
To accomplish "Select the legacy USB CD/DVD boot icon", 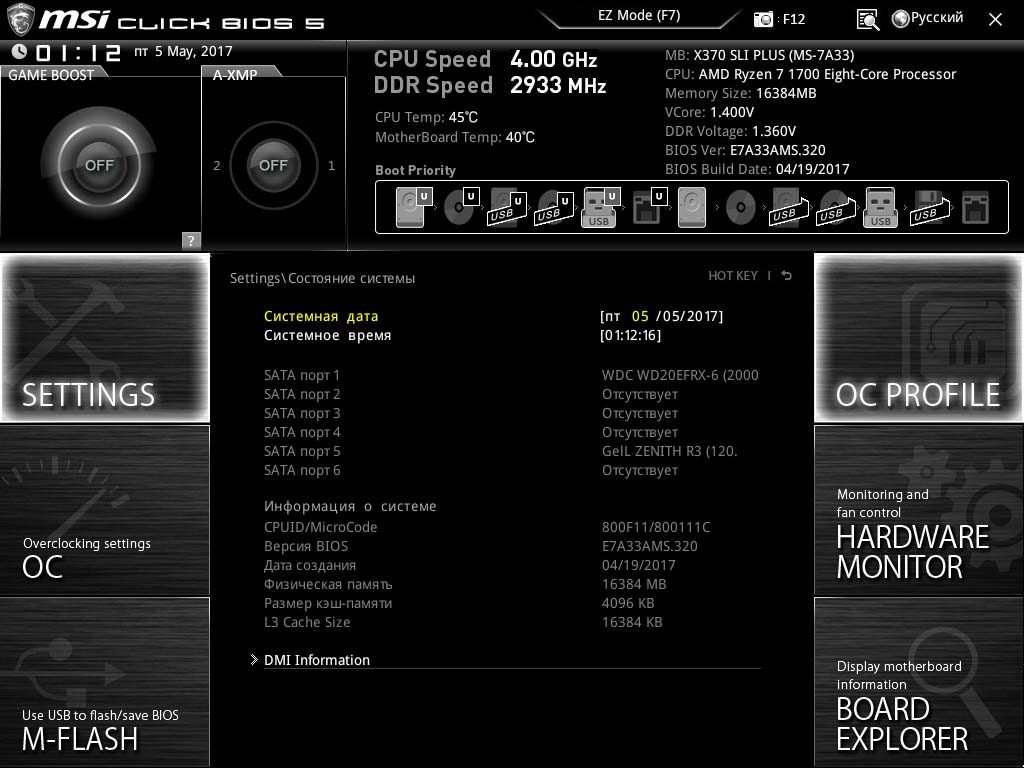I will pos(835,207).
